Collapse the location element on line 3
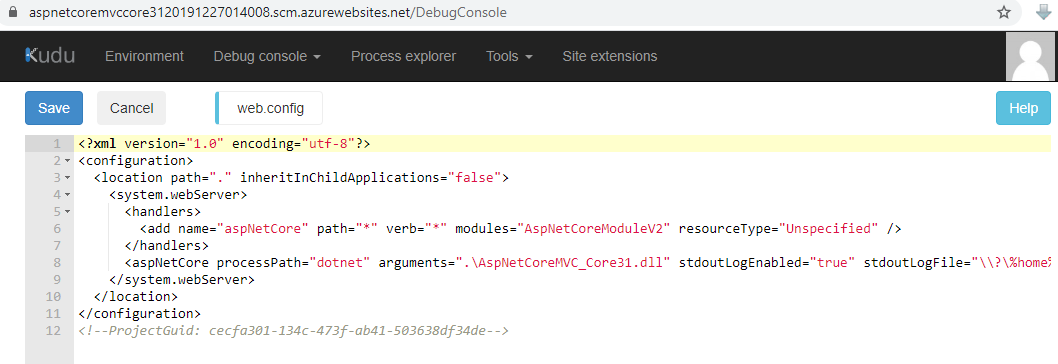The width and height of the screenshot is (1058, 364). pyautogui.click(x=67, y=178)
